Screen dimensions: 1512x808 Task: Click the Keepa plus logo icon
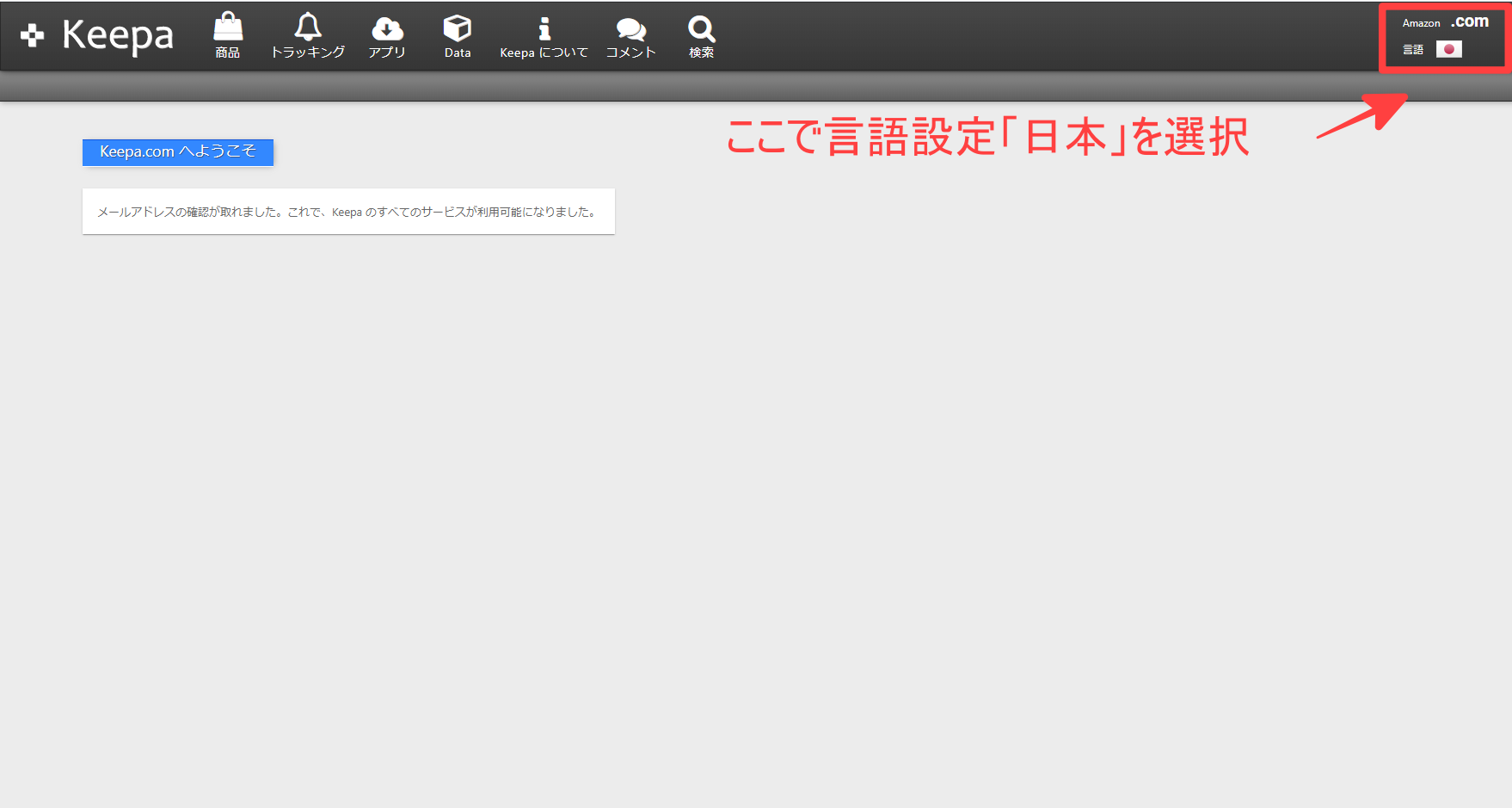[x=32, y=35]
